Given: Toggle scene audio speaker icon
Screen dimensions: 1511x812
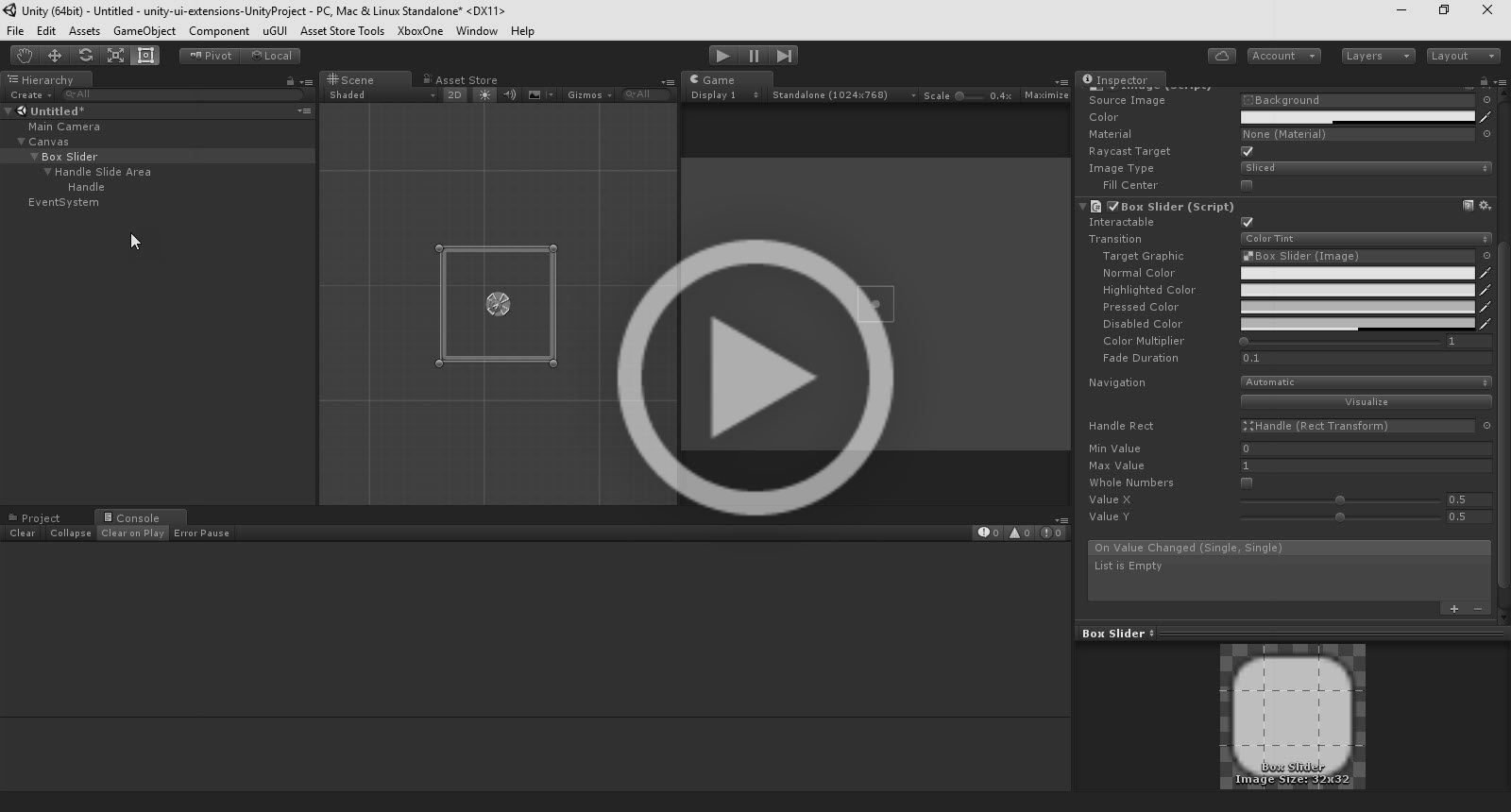Looking at the screenshot, I should (509, 94).
